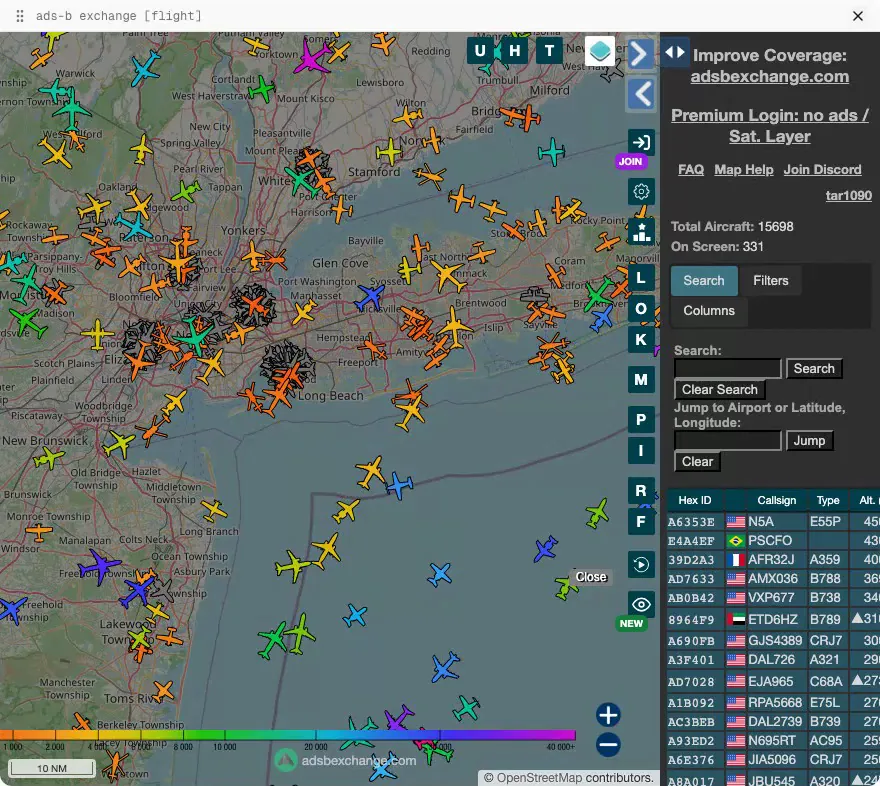The width and height of the screenshot is (880, 786).
Task: Toggle the I map button
Action: point(641,451)
